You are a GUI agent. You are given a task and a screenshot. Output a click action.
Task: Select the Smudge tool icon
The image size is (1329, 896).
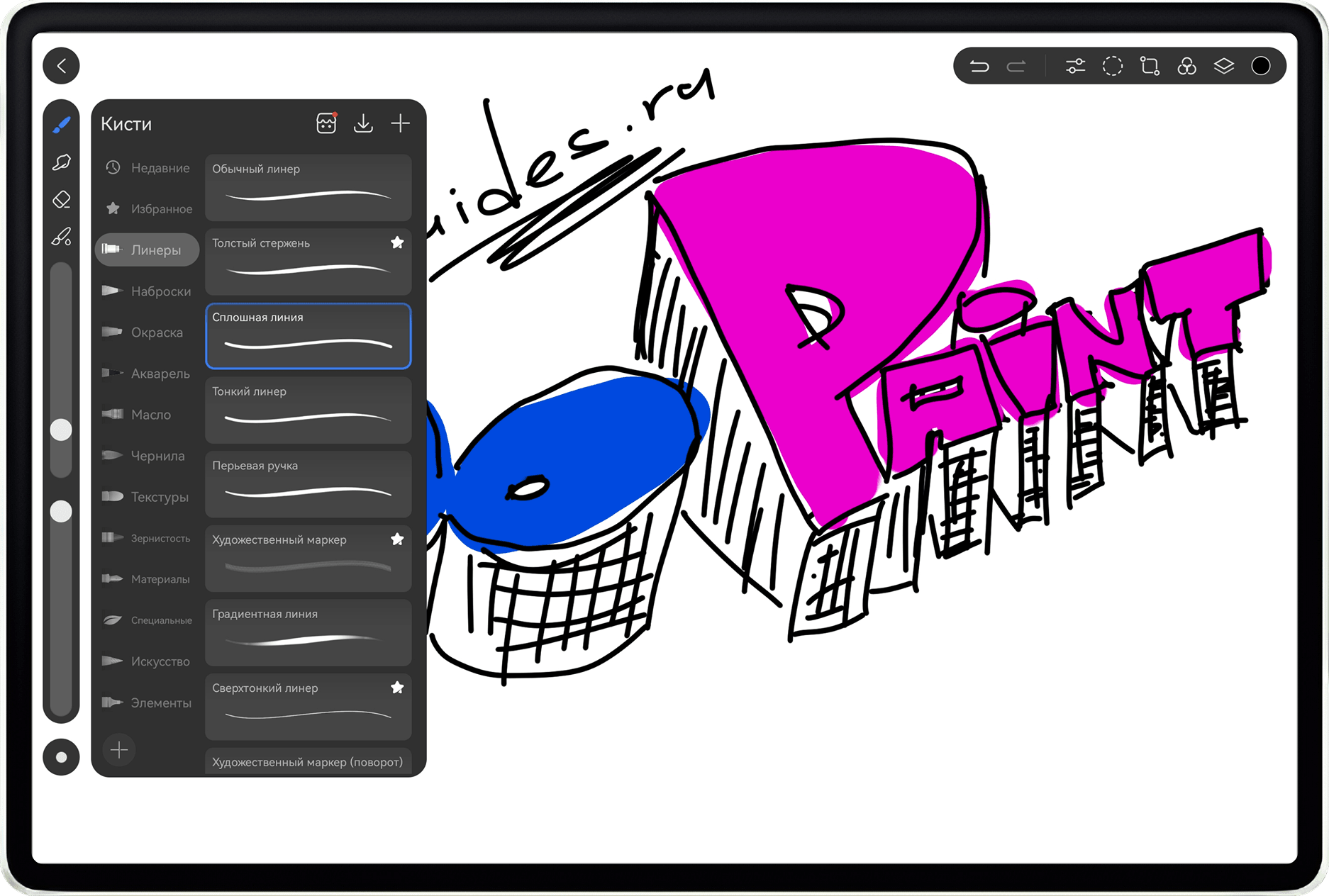point(62,162)
